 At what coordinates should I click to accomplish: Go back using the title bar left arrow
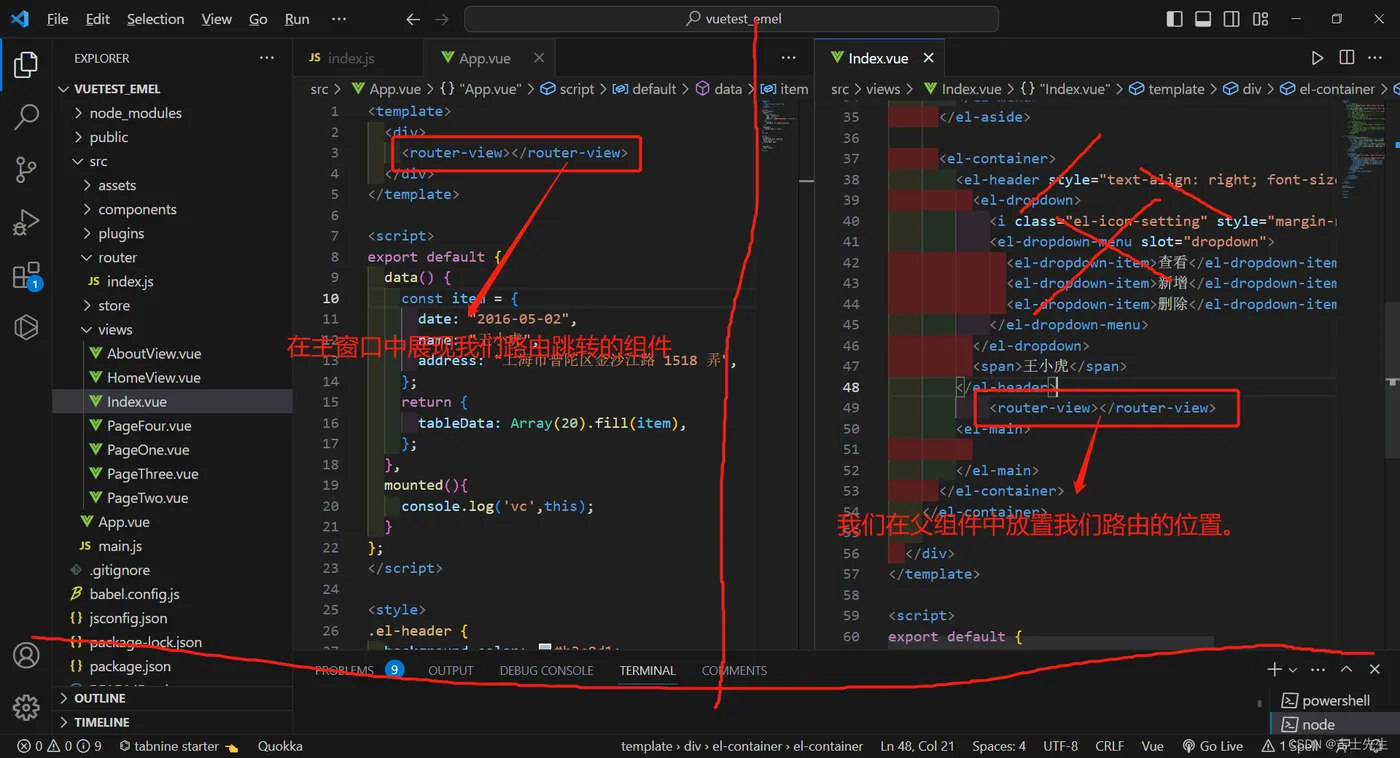(x=414, y=19)
